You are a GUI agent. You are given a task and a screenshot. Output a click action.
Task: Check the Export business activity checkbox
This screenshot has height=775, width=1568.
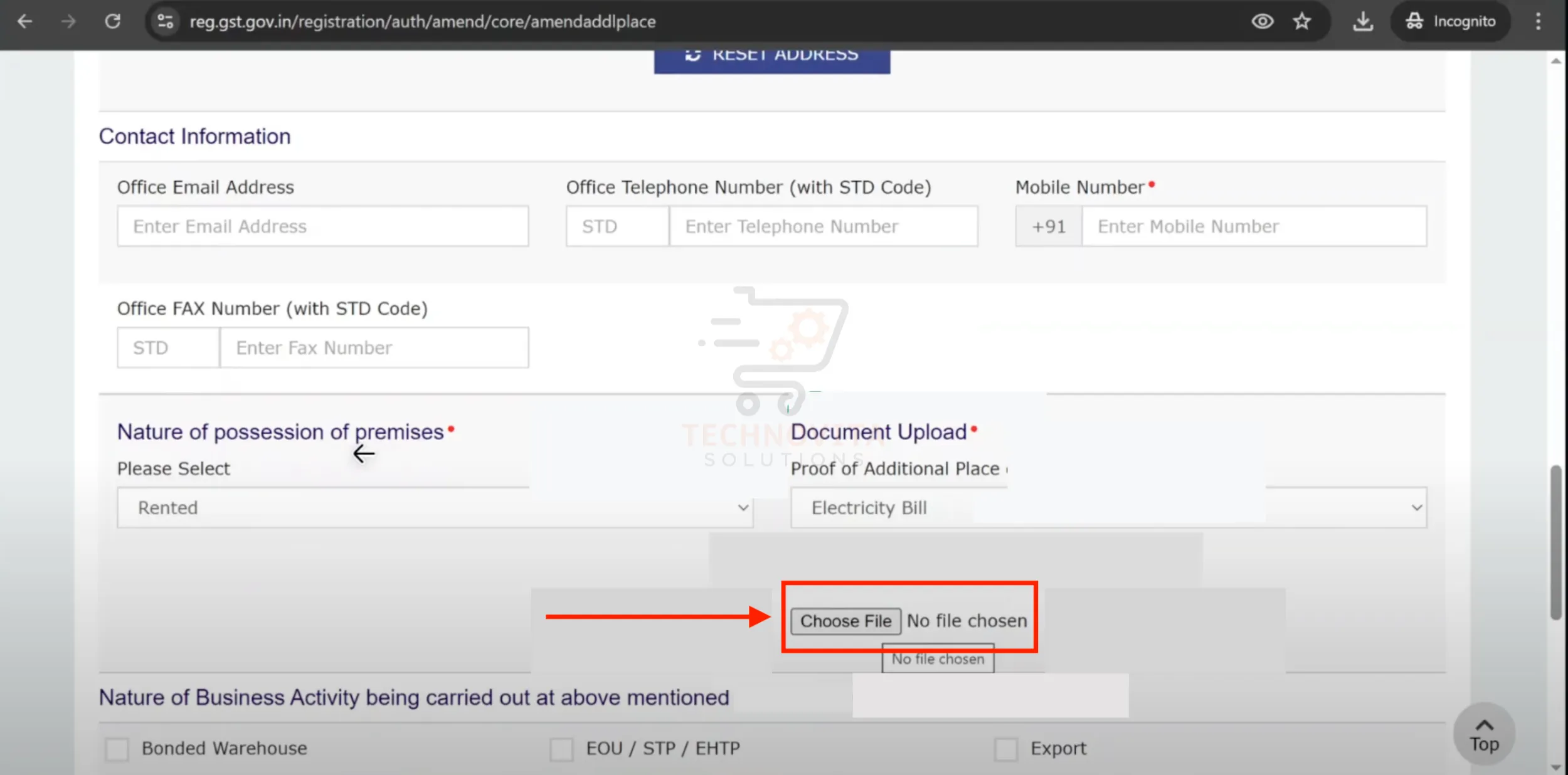click(1006, 749)
